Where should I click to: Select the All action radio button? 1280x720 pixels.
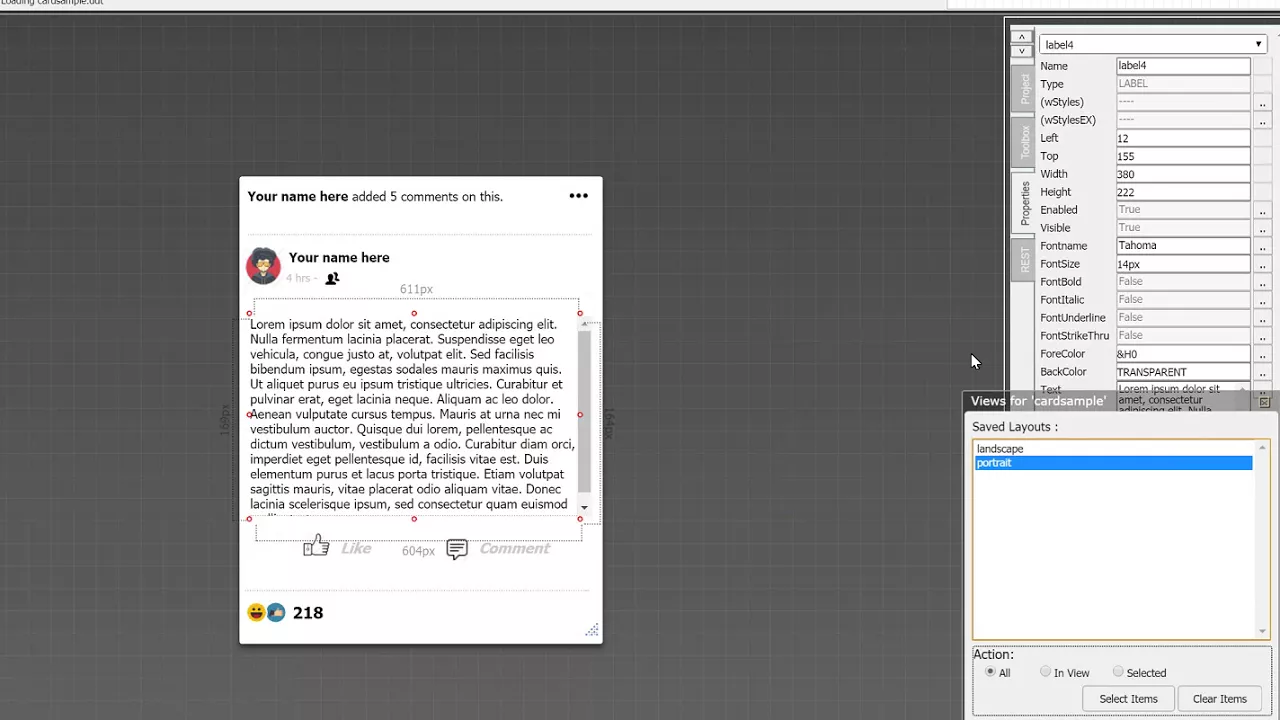pos(990,672)
